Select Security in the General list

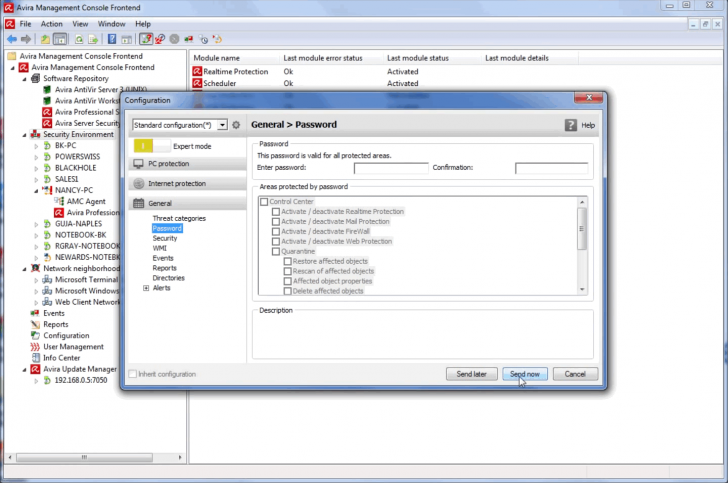point(165,238)
